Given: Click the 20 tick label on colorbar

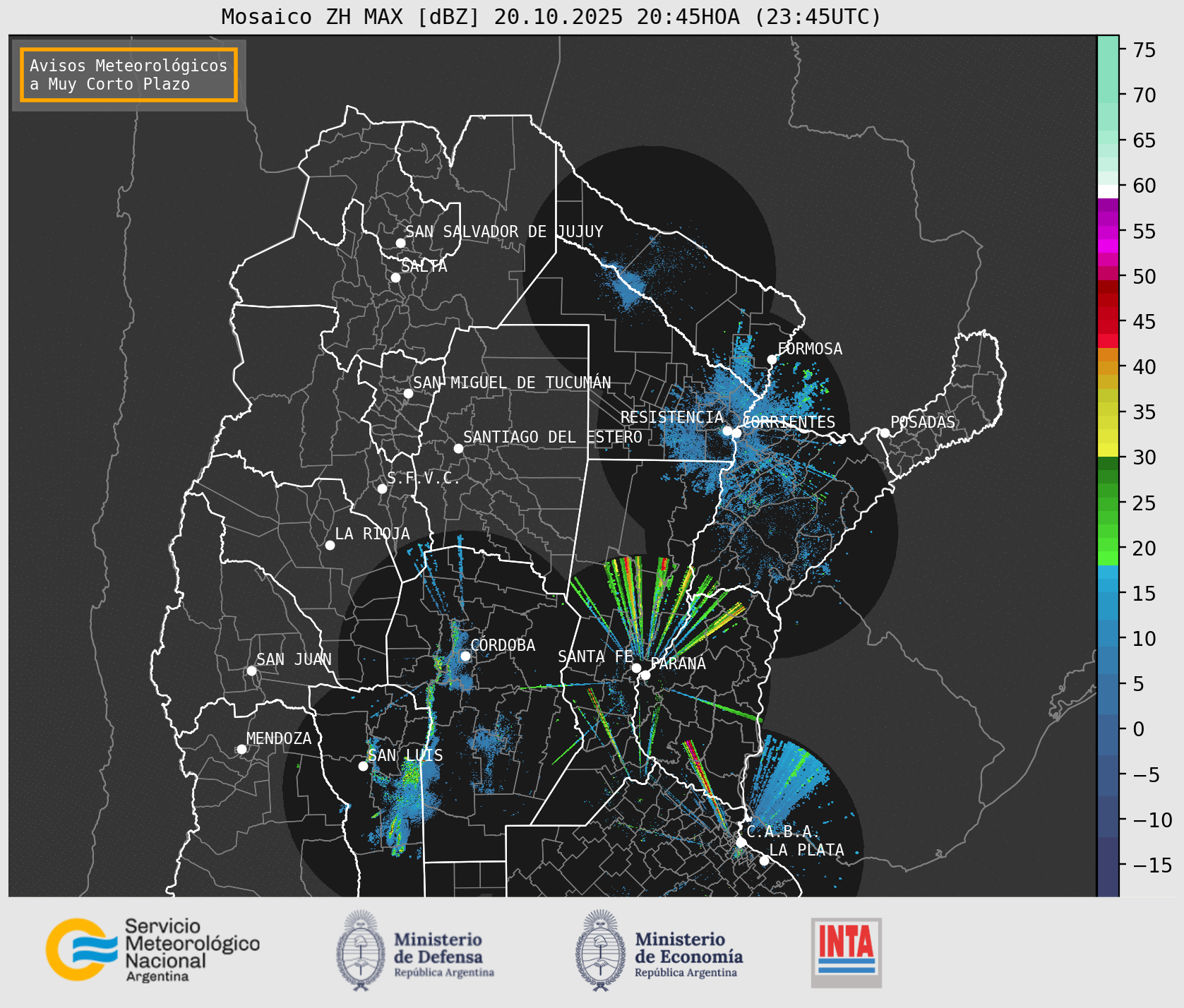Looking at the screenshot, I should click(1144, 548).
